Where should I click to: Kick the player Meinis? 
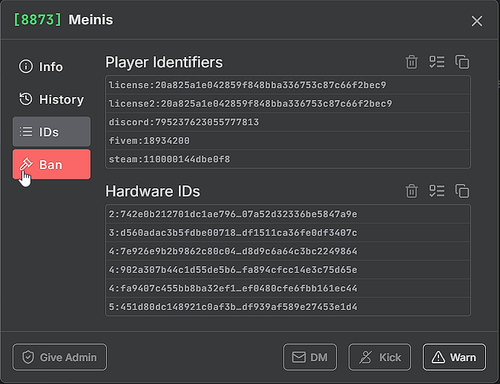[380, 357]
